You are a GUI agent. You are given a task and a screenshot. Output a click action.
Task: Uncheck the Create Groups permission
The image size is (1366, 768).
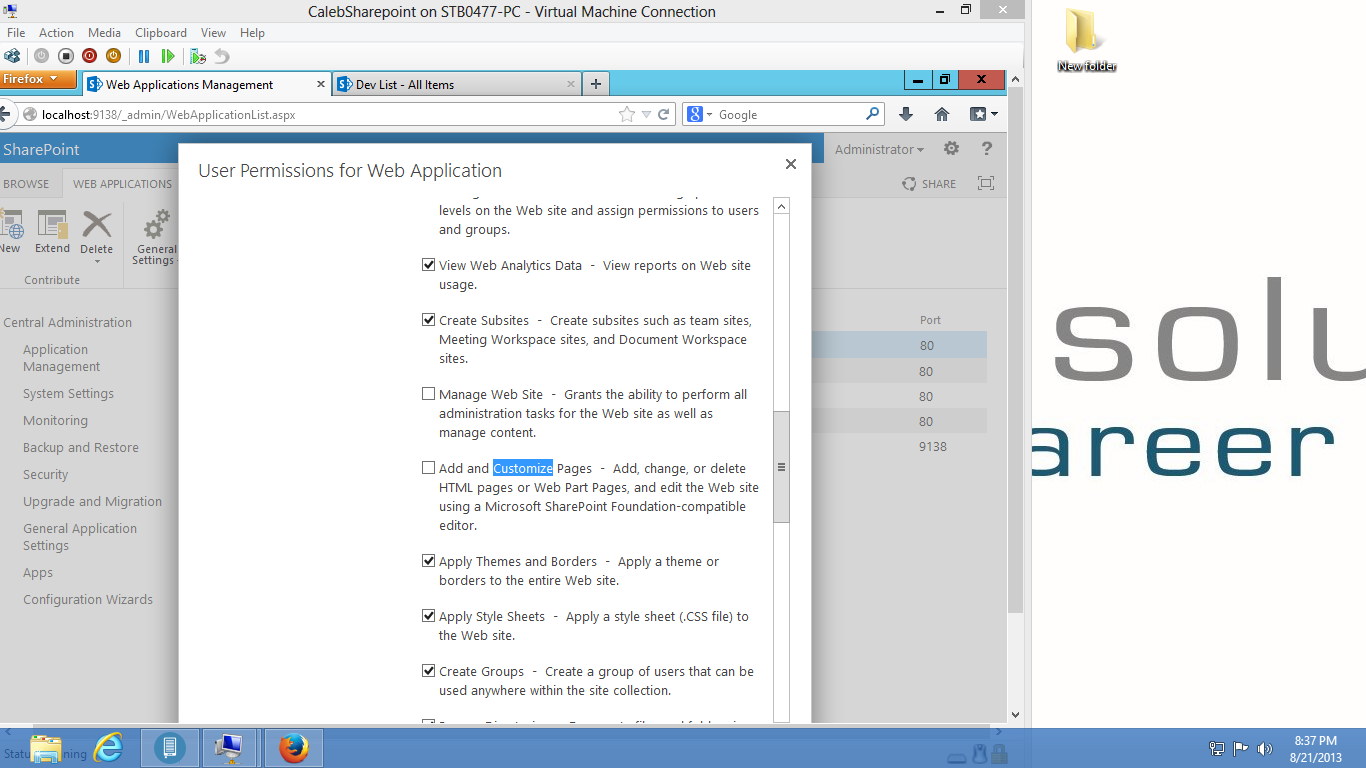point(429,671)
